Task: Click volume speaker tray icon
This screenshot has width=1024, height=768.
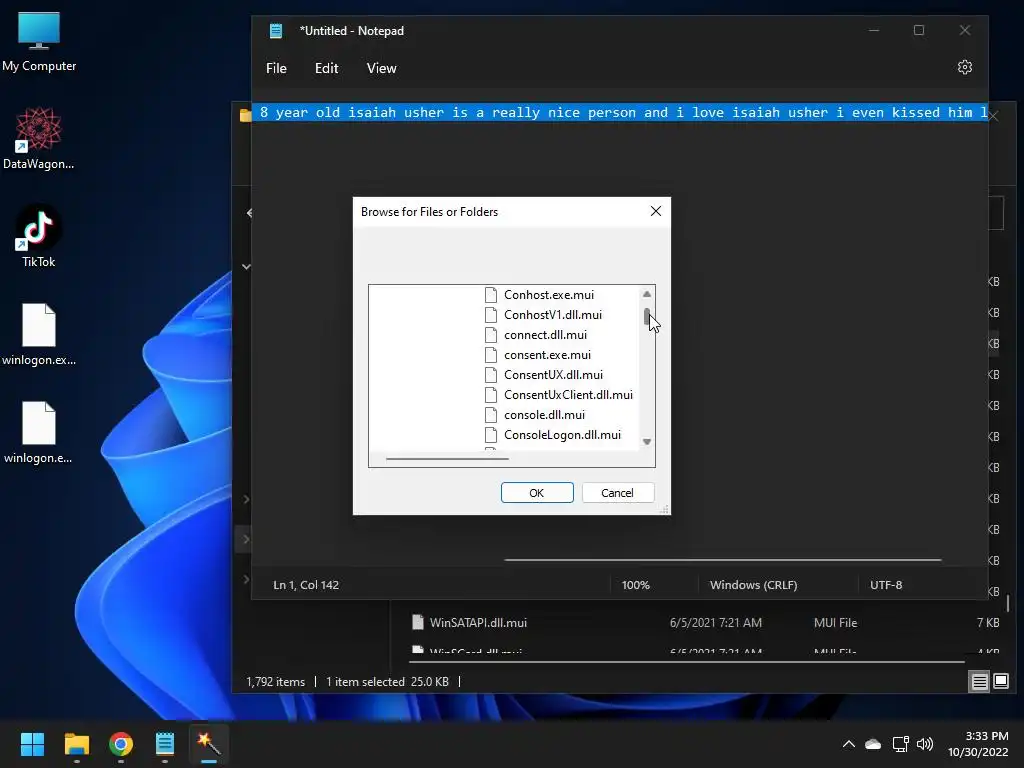Action: [x=925, y=744]
